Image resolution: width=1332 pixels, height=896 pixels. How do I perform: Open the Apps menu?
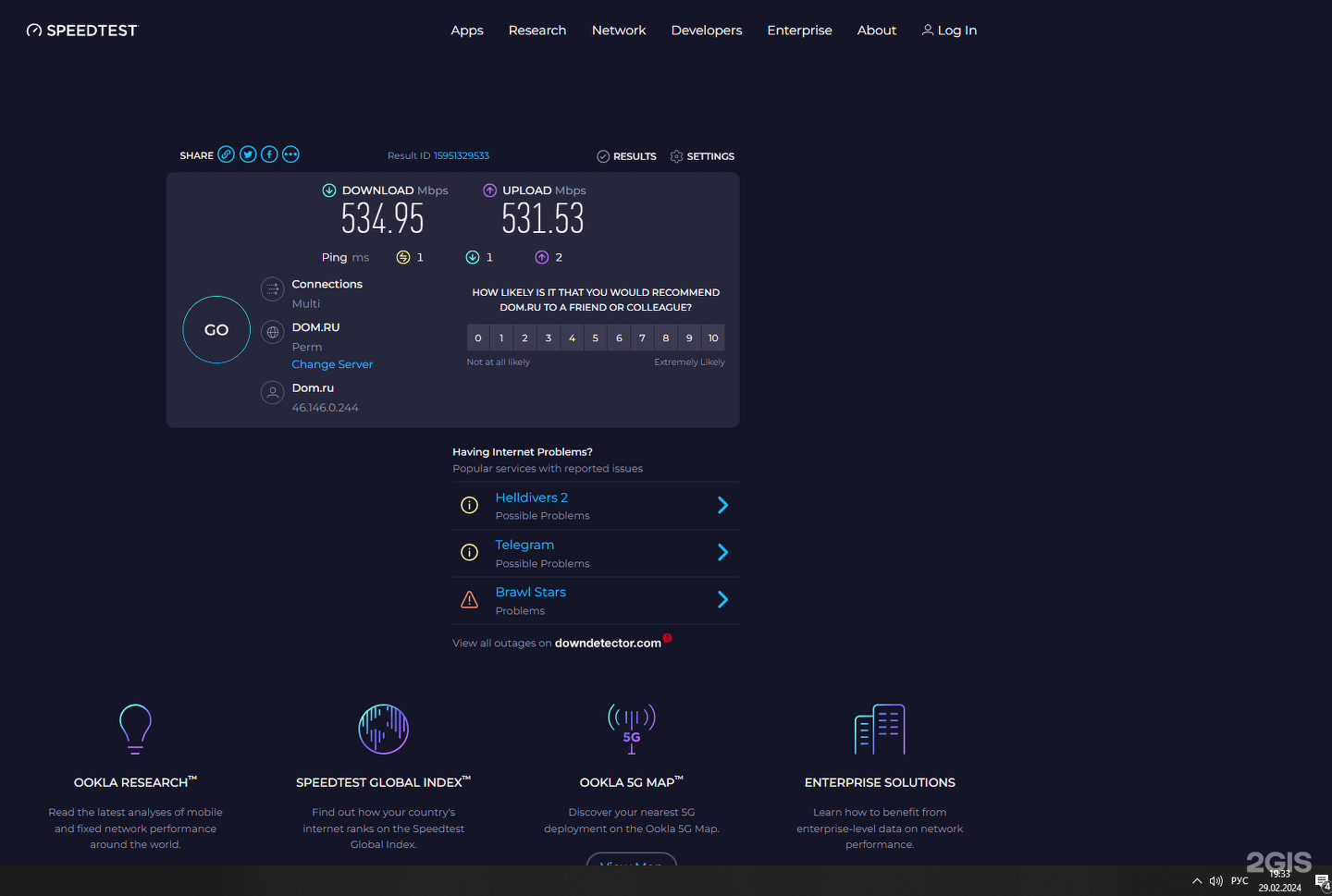(467, 31)
